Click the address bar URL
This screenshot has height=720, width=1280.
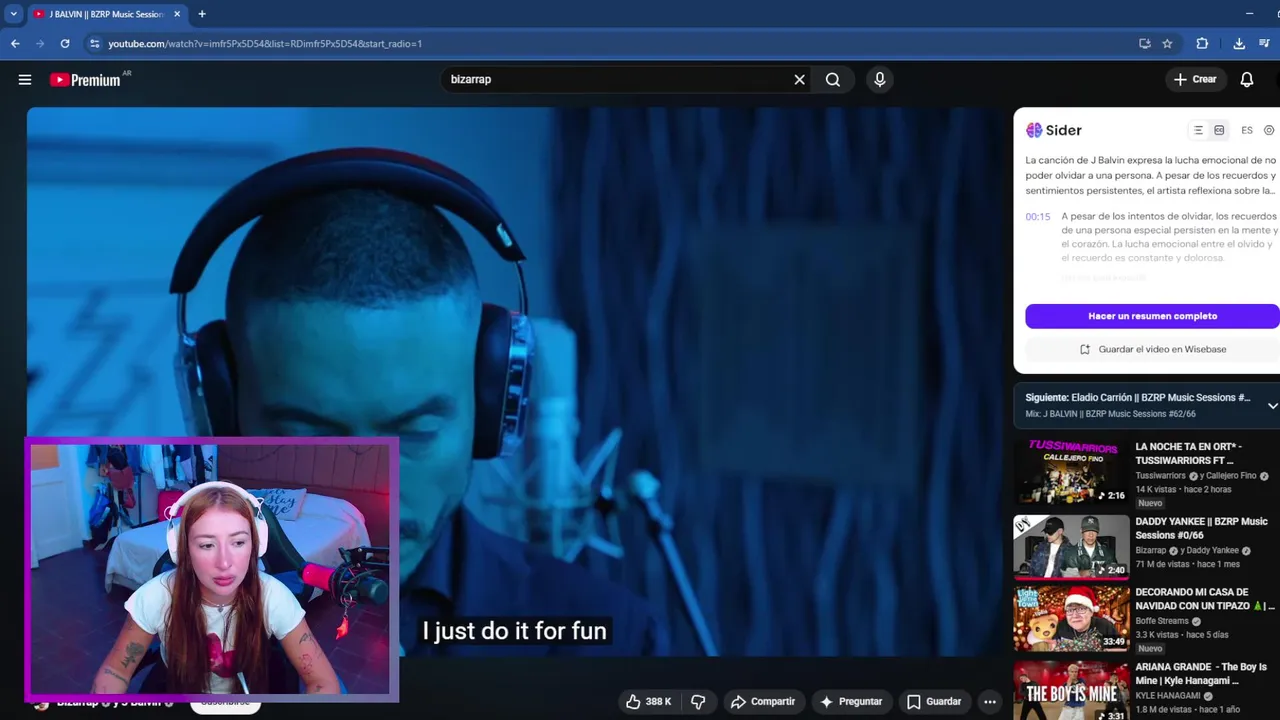pos(265,44)
